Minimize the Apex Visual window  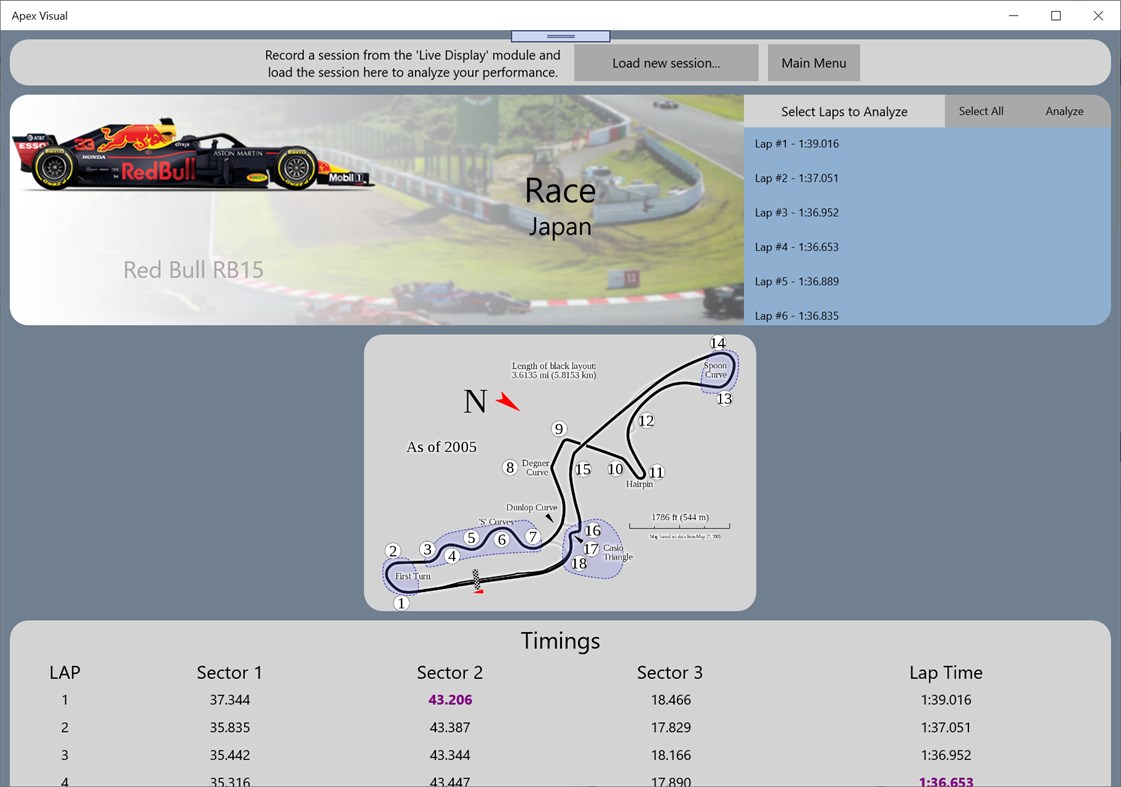(1013, 16)
